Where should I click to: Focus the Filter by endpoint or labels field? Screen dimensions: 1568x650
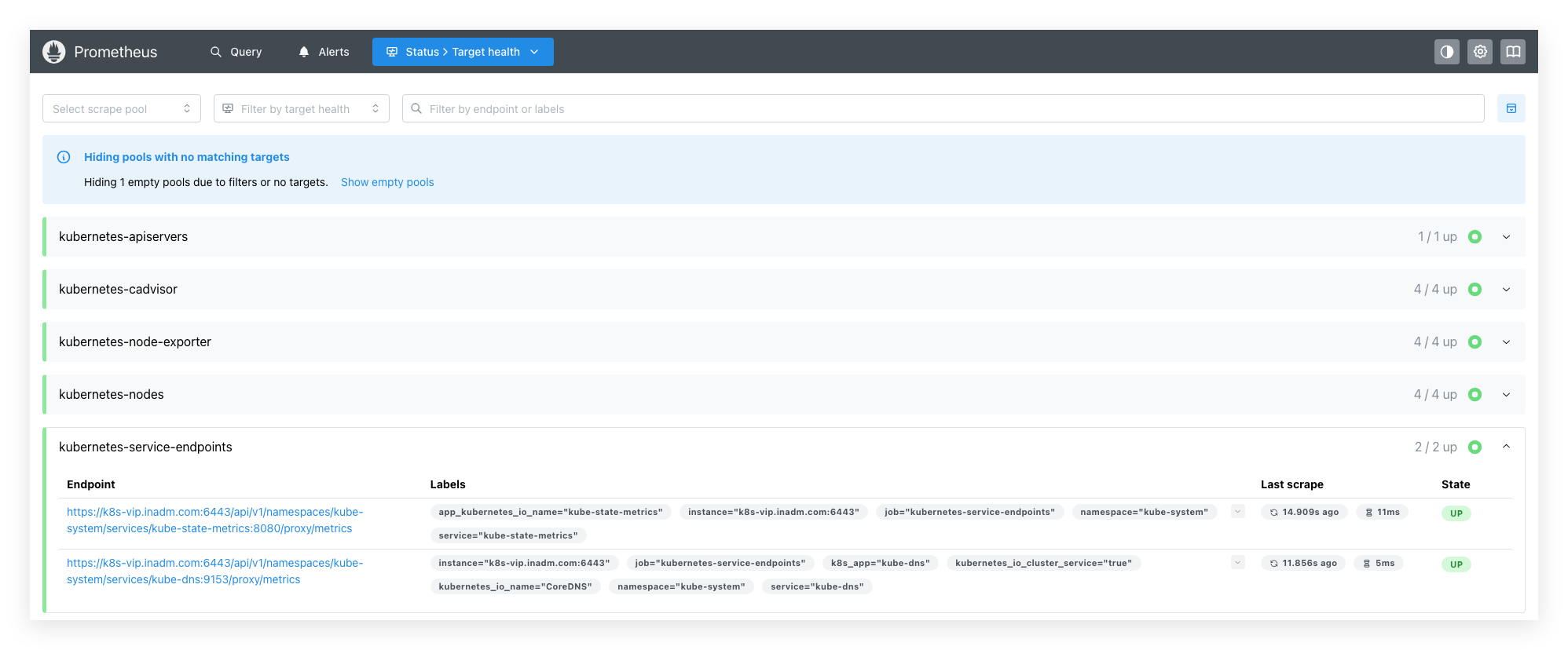[x=943, y=108]
